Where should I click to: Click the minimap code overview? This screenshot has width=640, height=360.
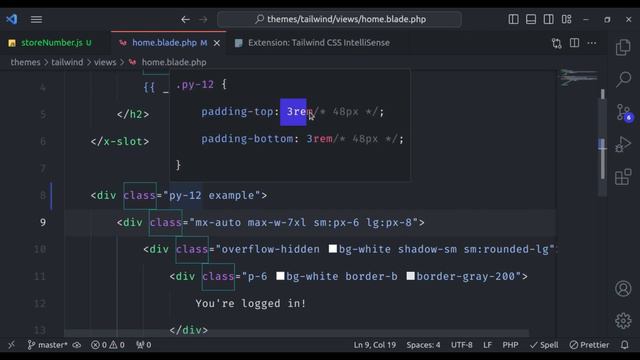pyautogui.click(x=578, y=78)
